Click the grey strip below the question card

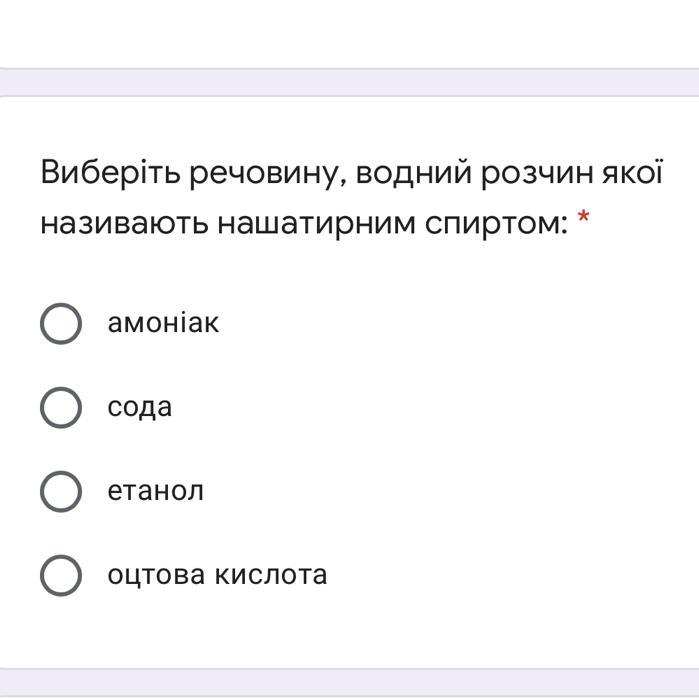coord(350,684)
